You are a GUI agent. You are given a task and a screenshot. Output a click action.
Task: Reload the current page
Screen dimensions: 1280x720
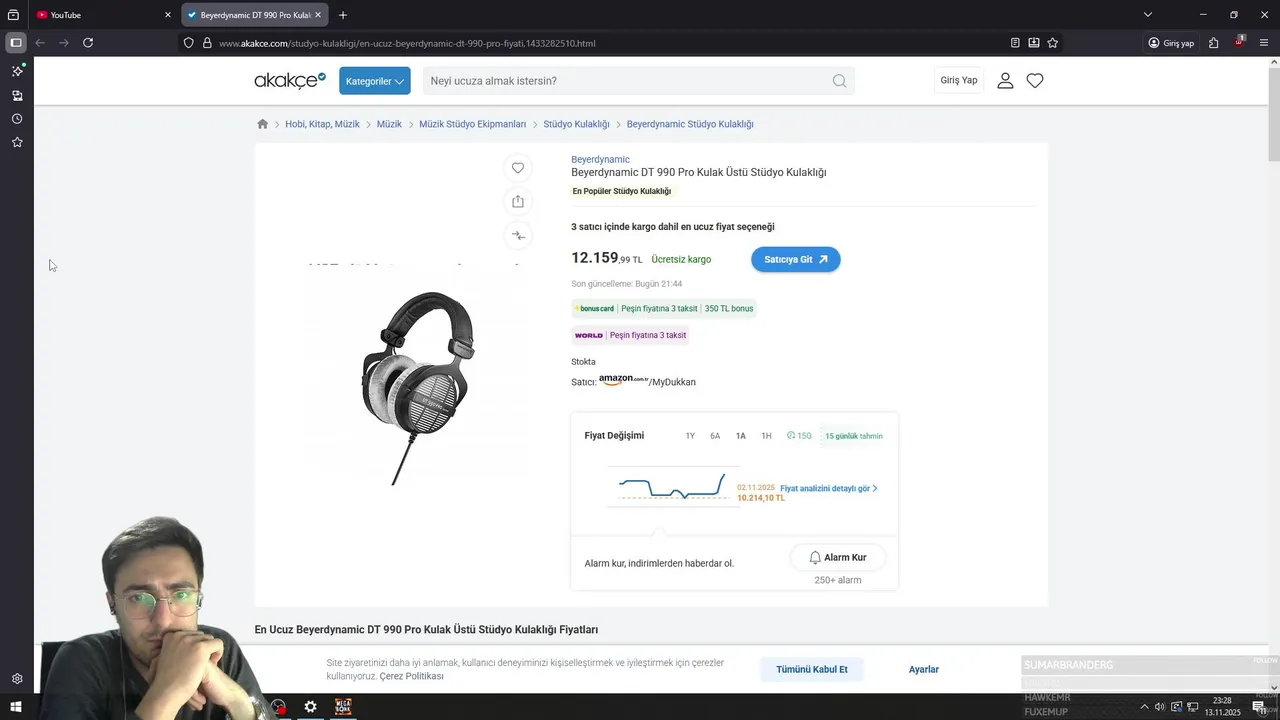tap(88, 43)
